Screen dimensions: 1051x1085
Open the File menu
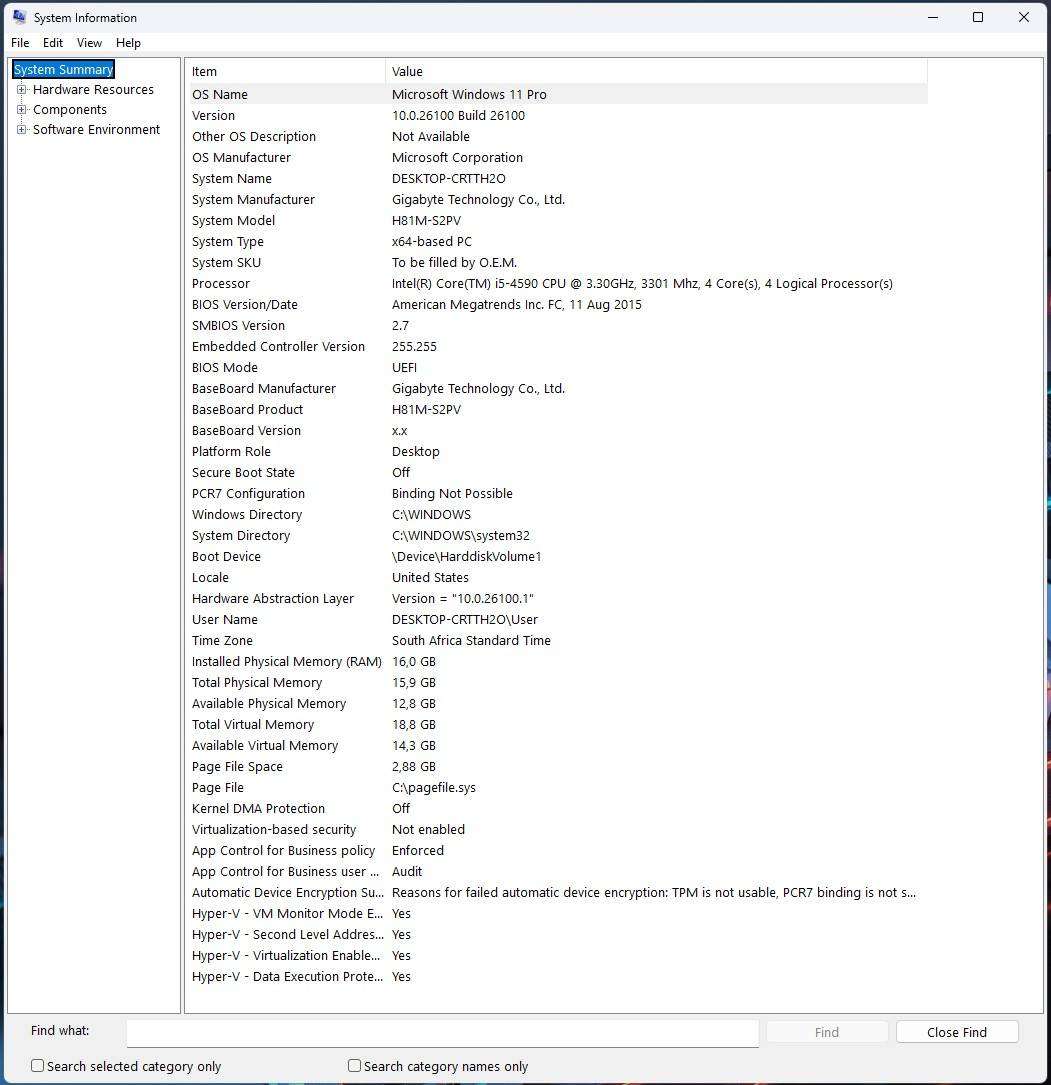tap(19, 42)
